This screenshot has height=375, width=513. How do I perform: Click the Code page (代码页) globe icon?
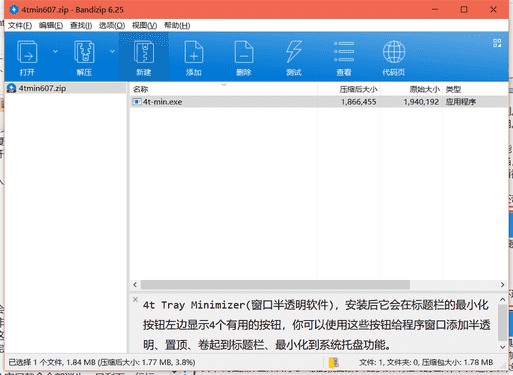[394, 52]
